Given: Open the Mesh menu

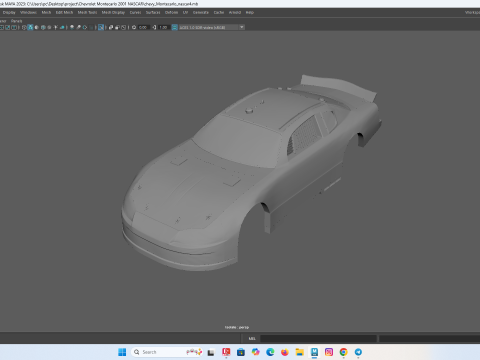Looking at the screenshot, I should coord(46,12).
